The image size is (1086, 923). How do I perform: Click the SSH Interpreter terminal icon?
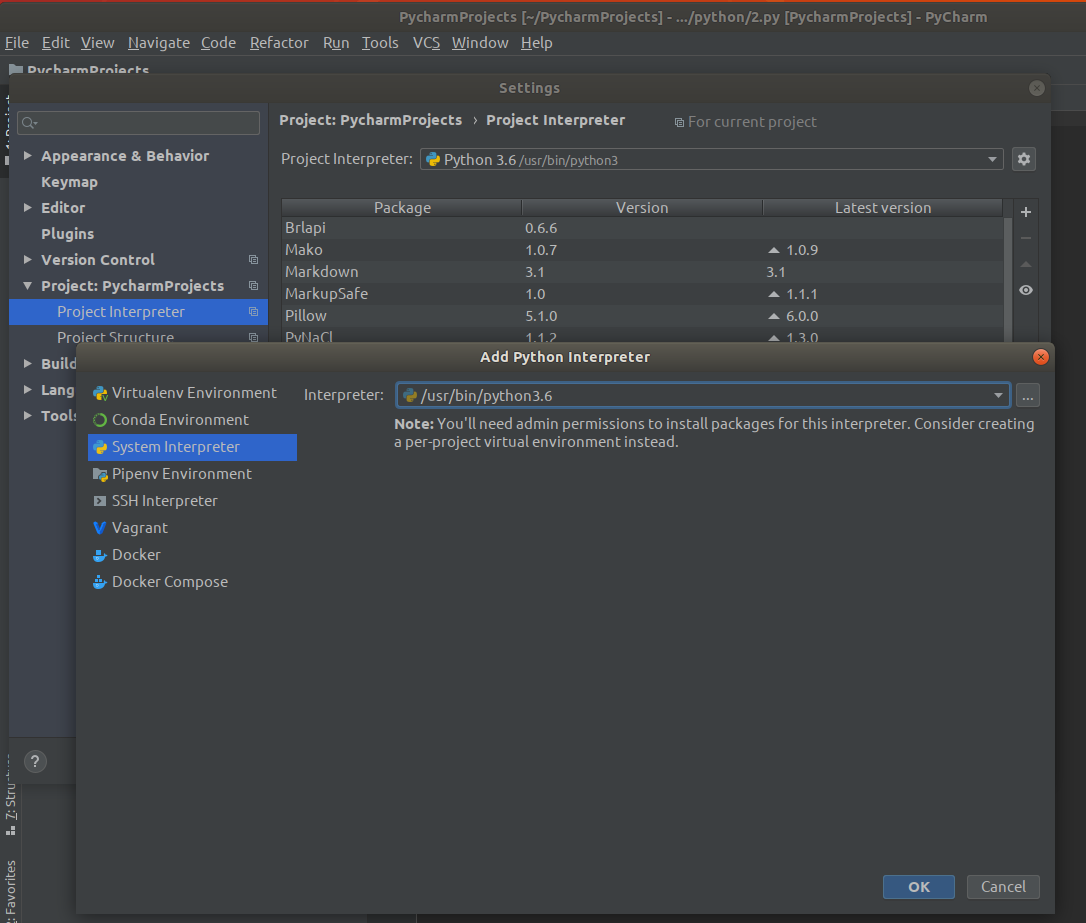[x=100, y=501]
